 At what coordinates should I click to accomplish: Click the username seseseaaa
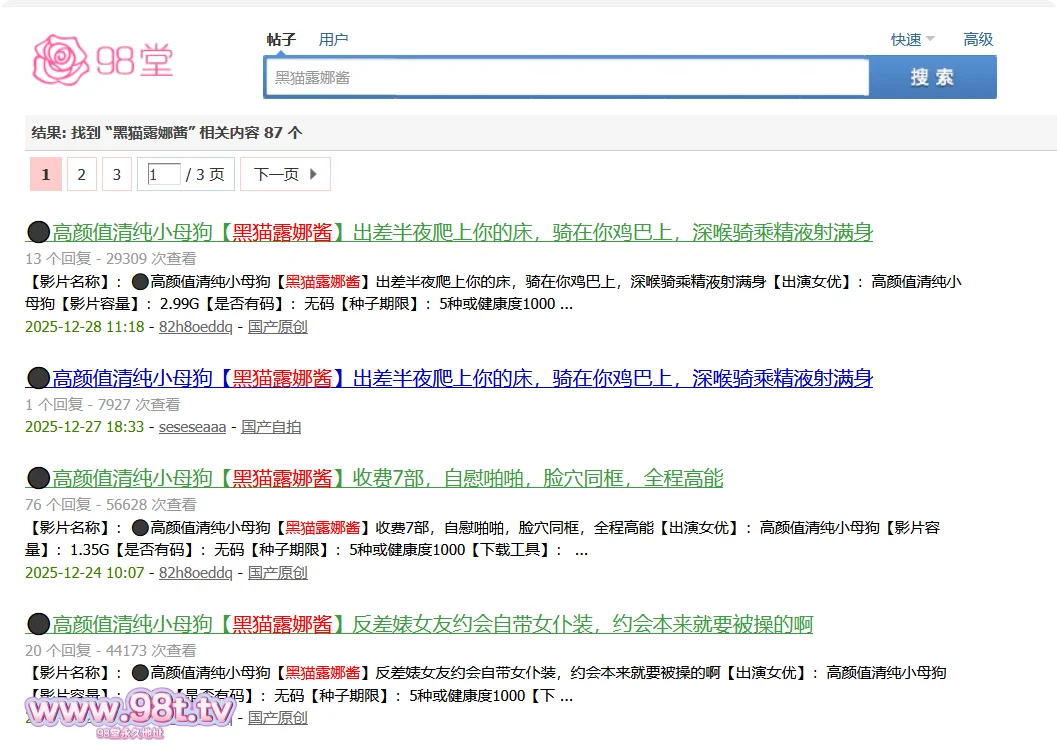[192, 426]
